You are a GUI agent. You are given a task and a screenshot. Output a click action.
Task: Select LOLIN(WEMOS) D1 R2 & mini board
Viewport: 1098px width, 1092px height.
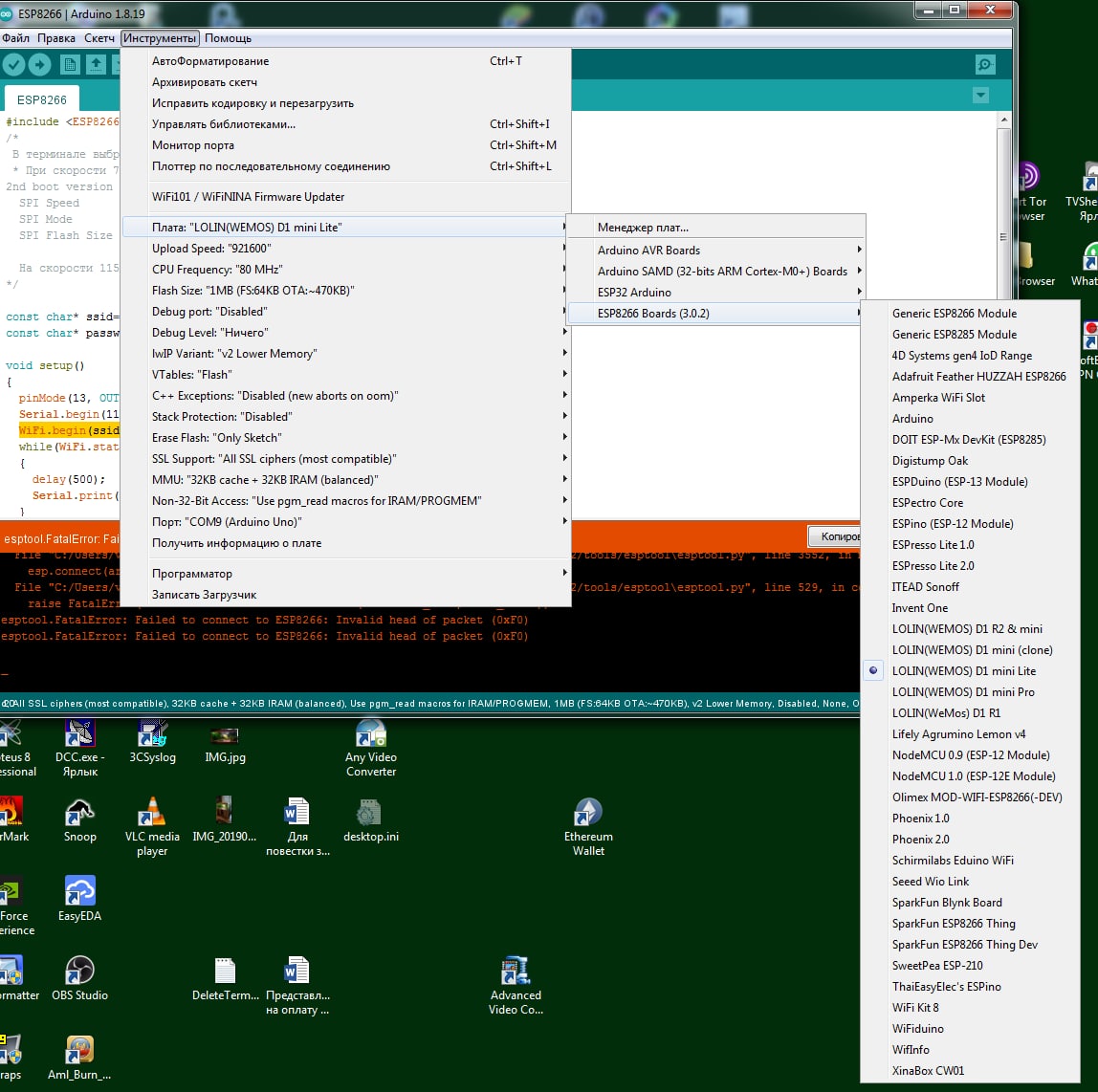click(x=971, y=628)
